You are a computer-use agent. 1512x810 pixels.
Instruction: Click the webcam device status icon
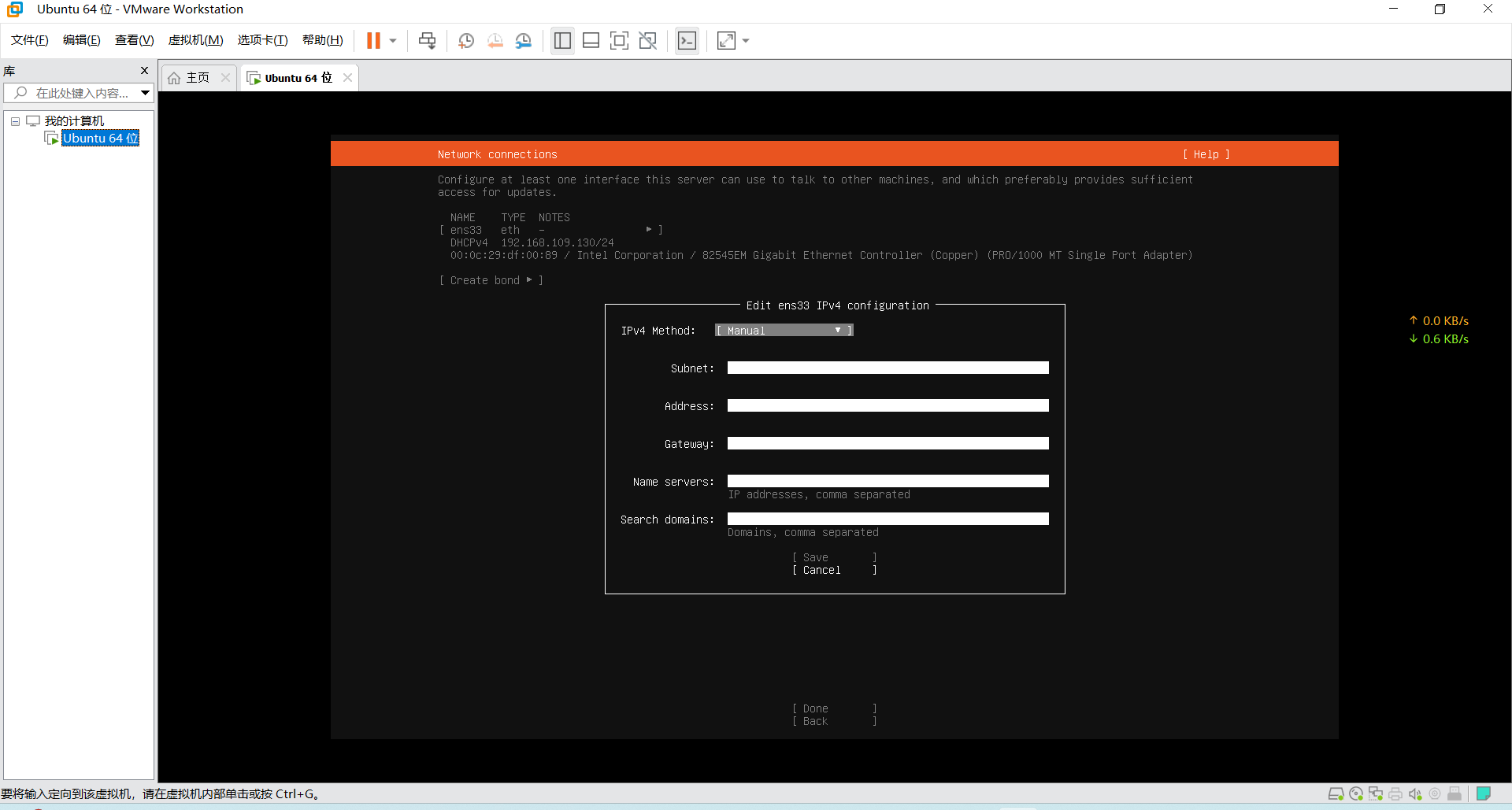pyautogui.click(x=1435, y=793)
